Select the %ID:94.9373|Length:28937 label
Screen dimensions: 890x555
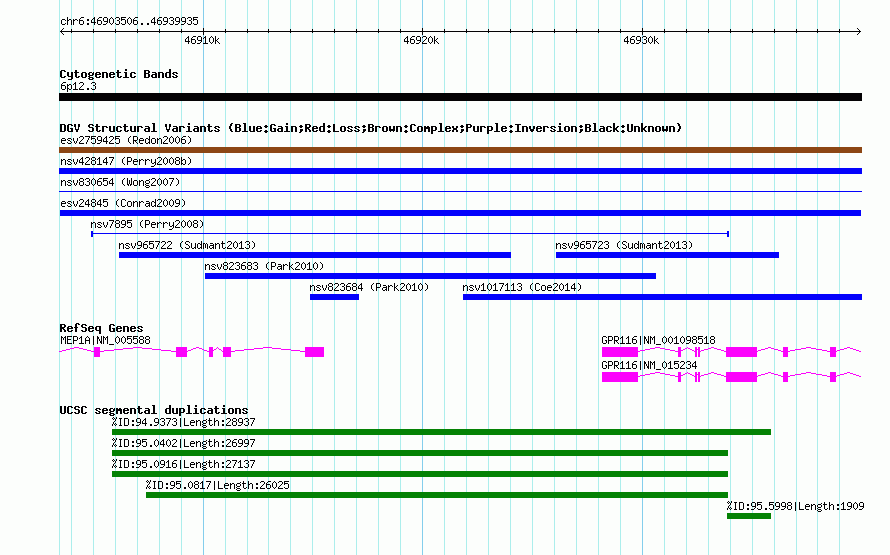coord(183,422)
